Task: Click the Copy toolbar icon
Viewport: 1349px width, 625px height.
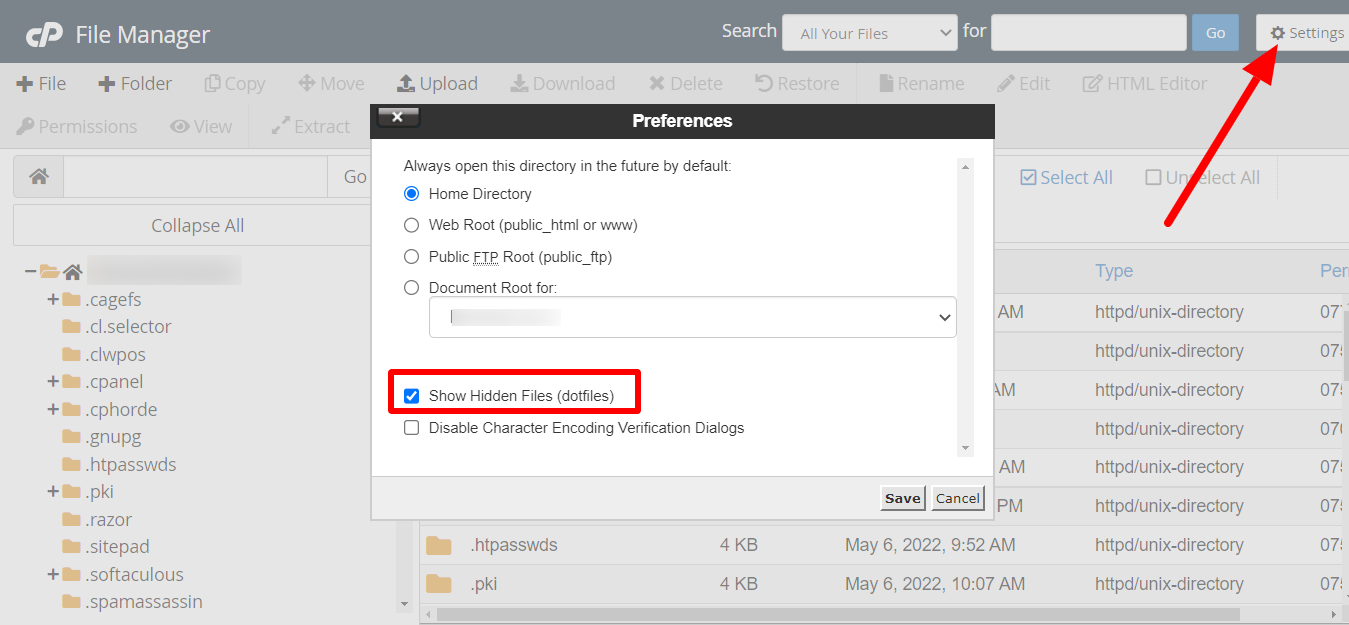Action: coord(212,84)
